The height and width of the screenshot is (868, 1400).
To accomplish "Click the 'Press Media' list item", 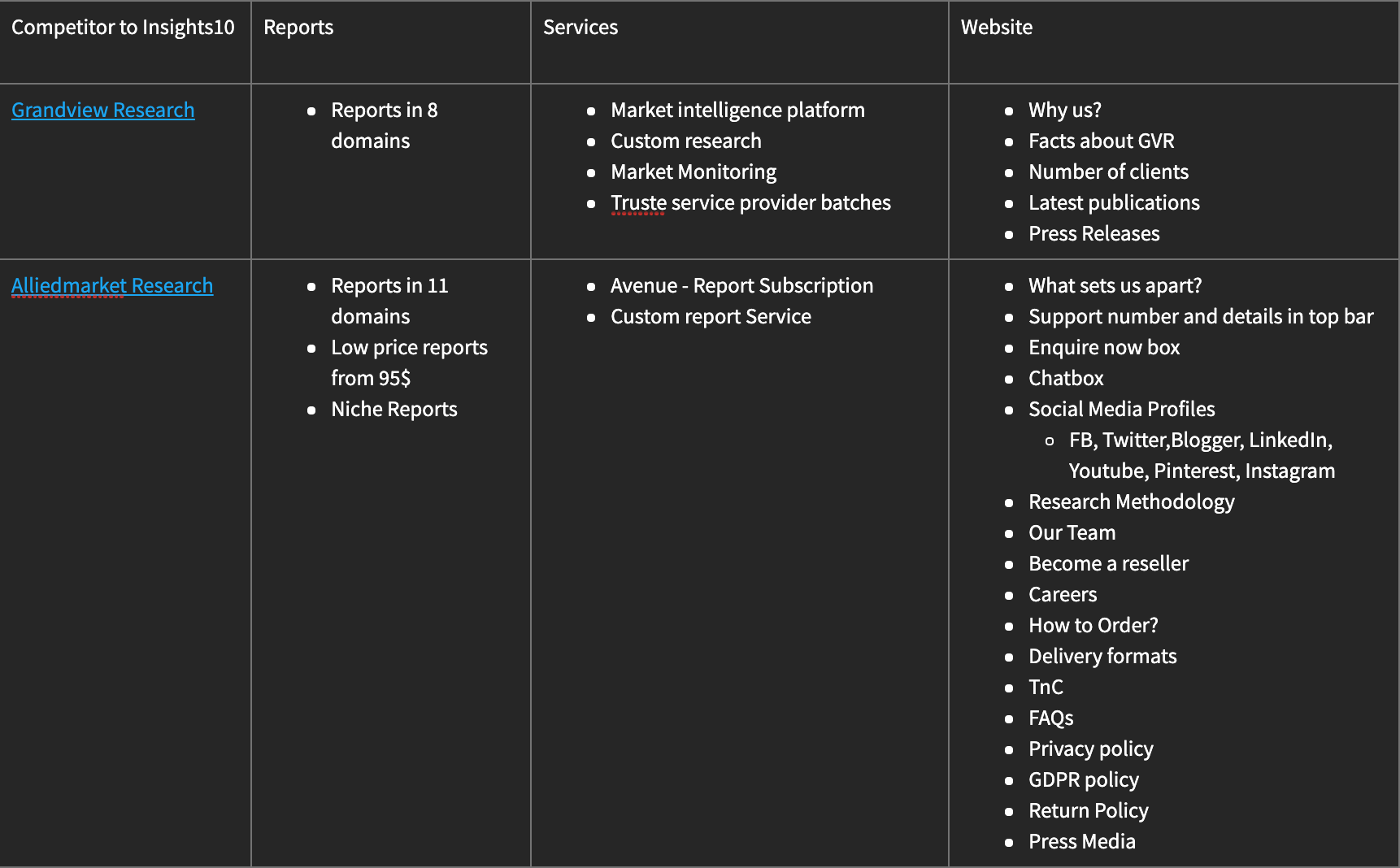I will (x=1081, y=841).
